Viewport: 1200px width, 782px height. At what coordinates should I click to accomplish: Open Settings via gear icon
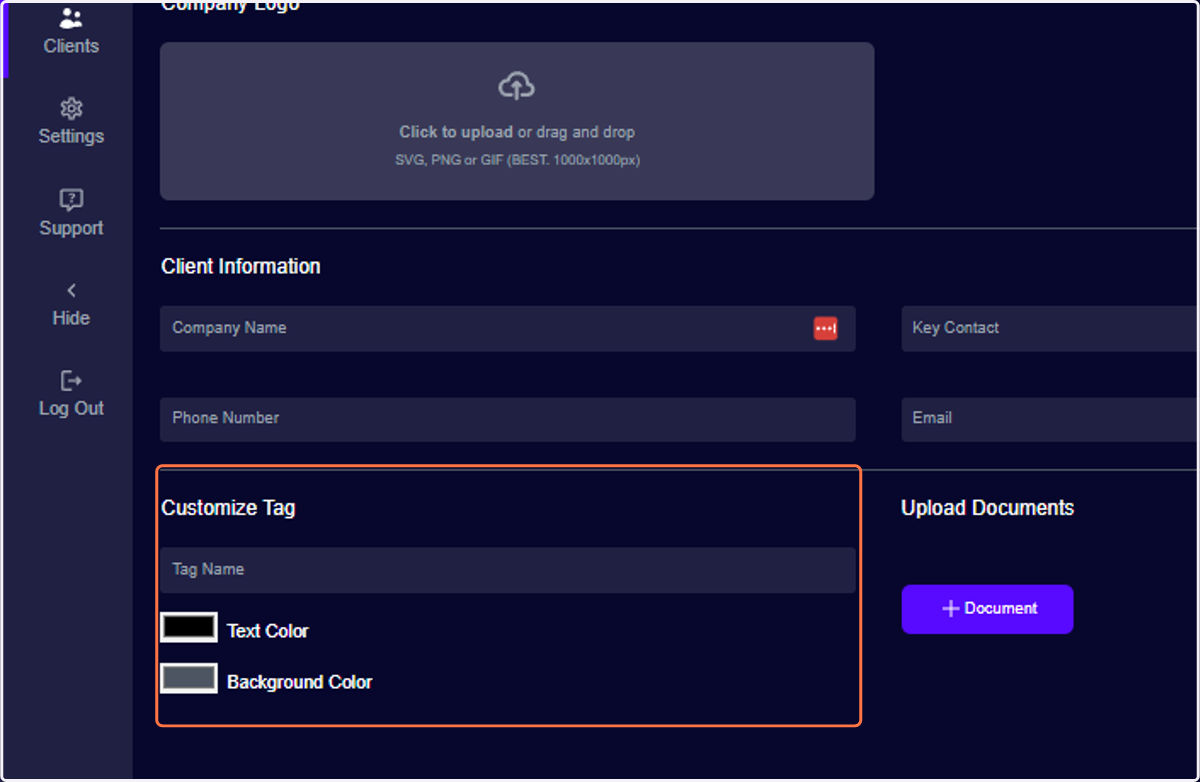tap(71, 109)
